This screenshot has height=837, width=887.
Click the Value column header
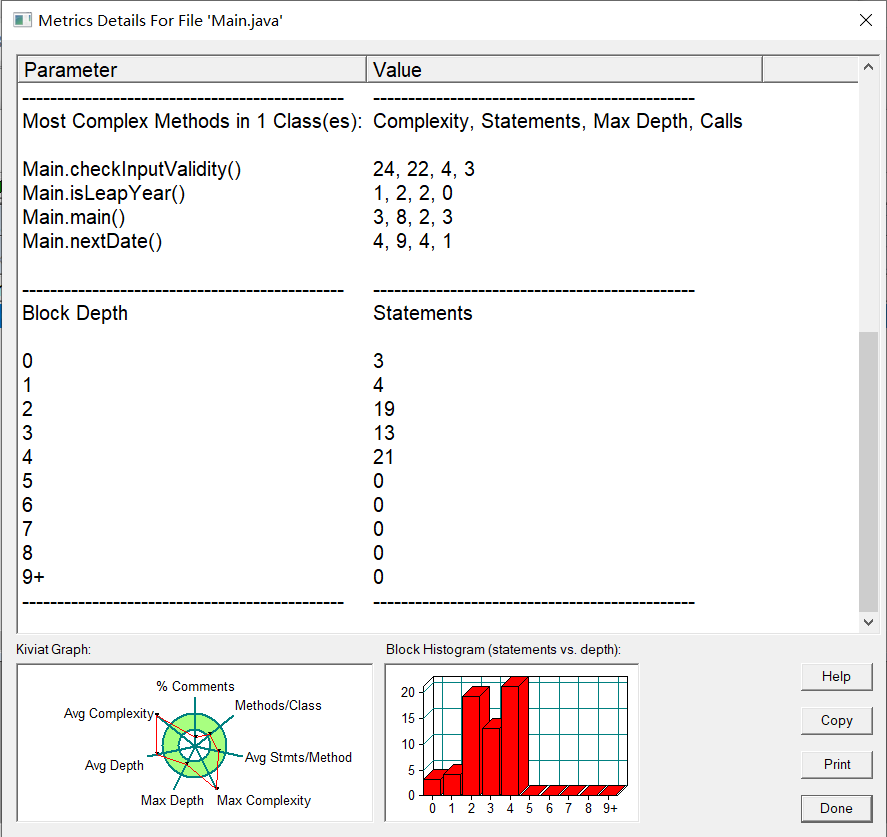pos(564,70)
